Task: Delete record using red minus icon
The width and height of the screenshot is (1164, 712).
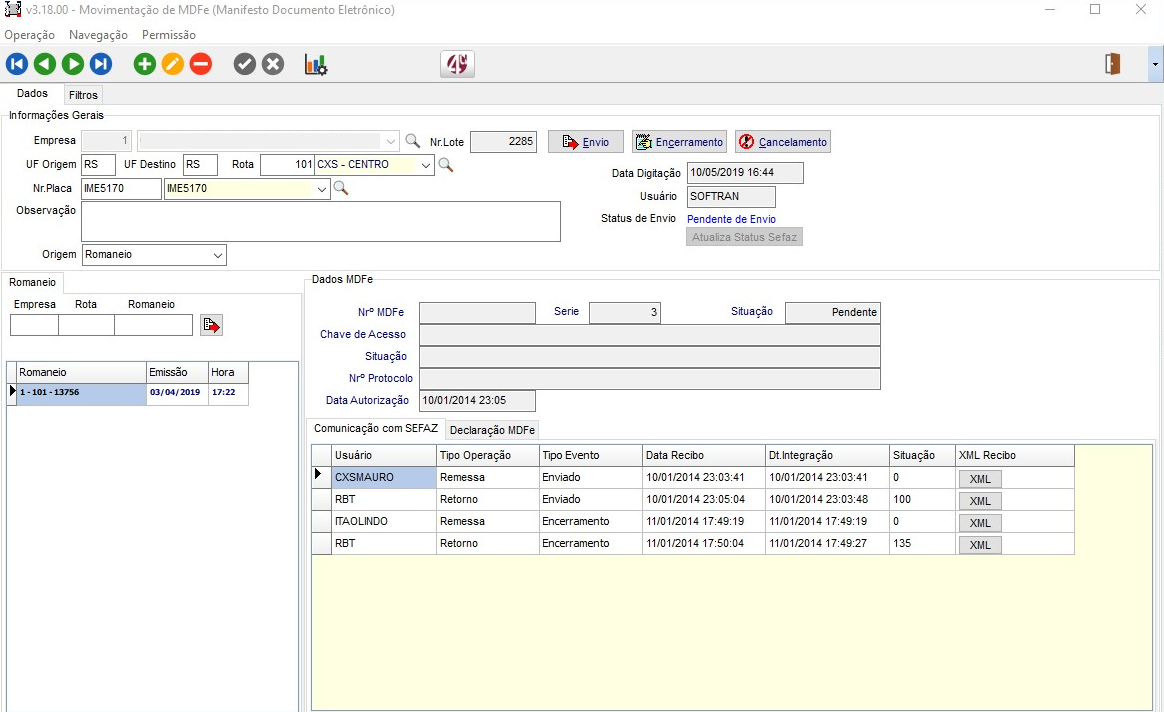Action: [201, 65]
